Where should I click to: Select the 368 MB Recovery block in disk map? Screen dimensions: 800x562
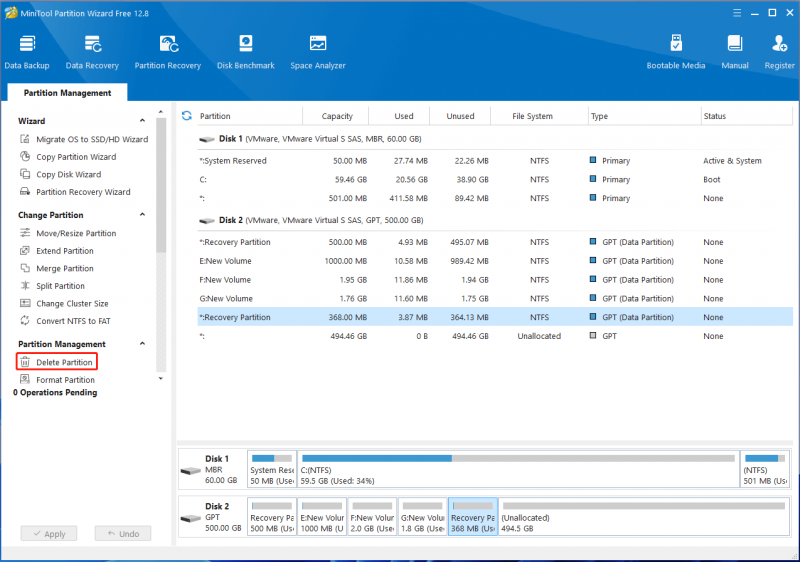[x=473, y=516]
